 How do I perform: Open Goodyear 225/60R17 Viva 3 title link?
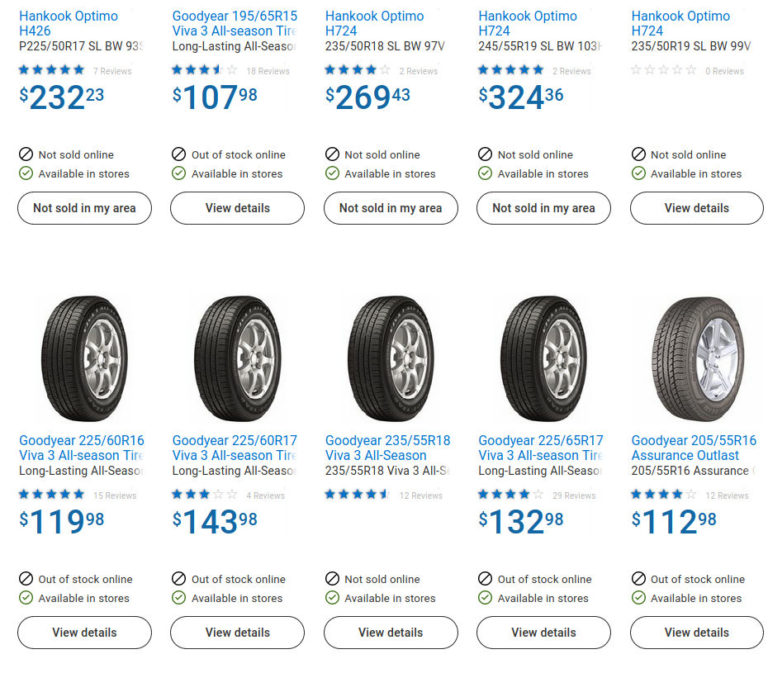[235, 448]
